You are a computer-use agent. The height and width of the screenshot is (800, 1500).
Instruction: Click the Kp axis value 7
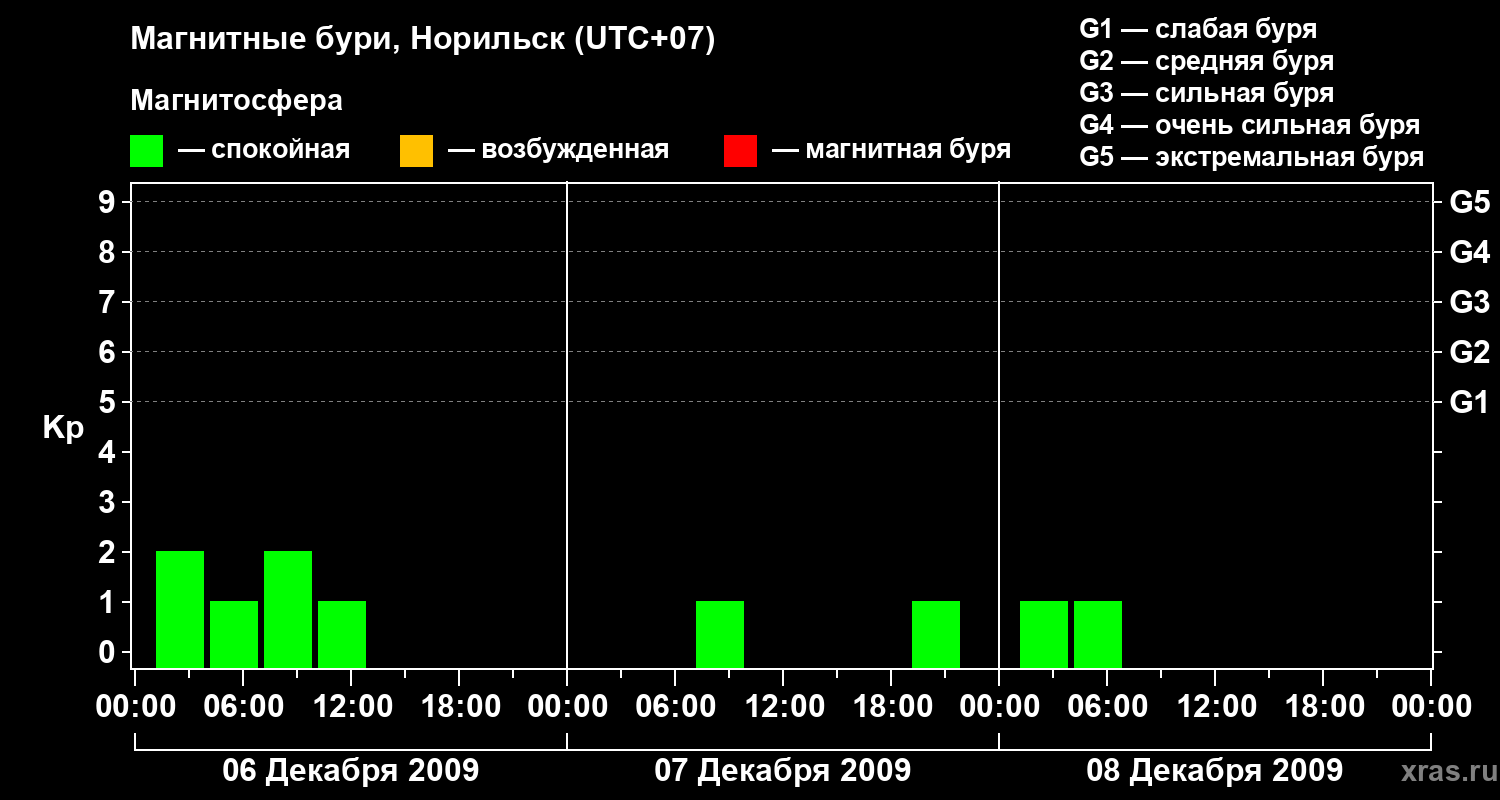[x=109, y=302]
